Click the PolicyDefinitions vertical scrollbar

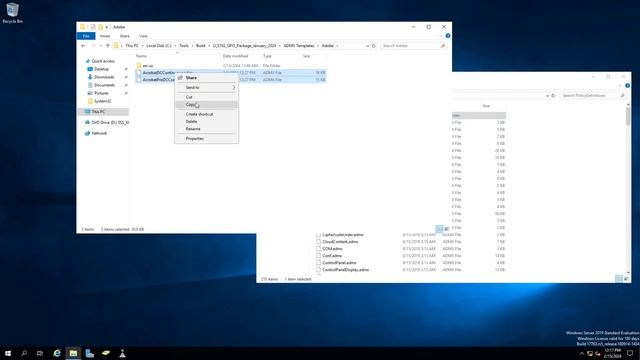[x=628, y=117]
